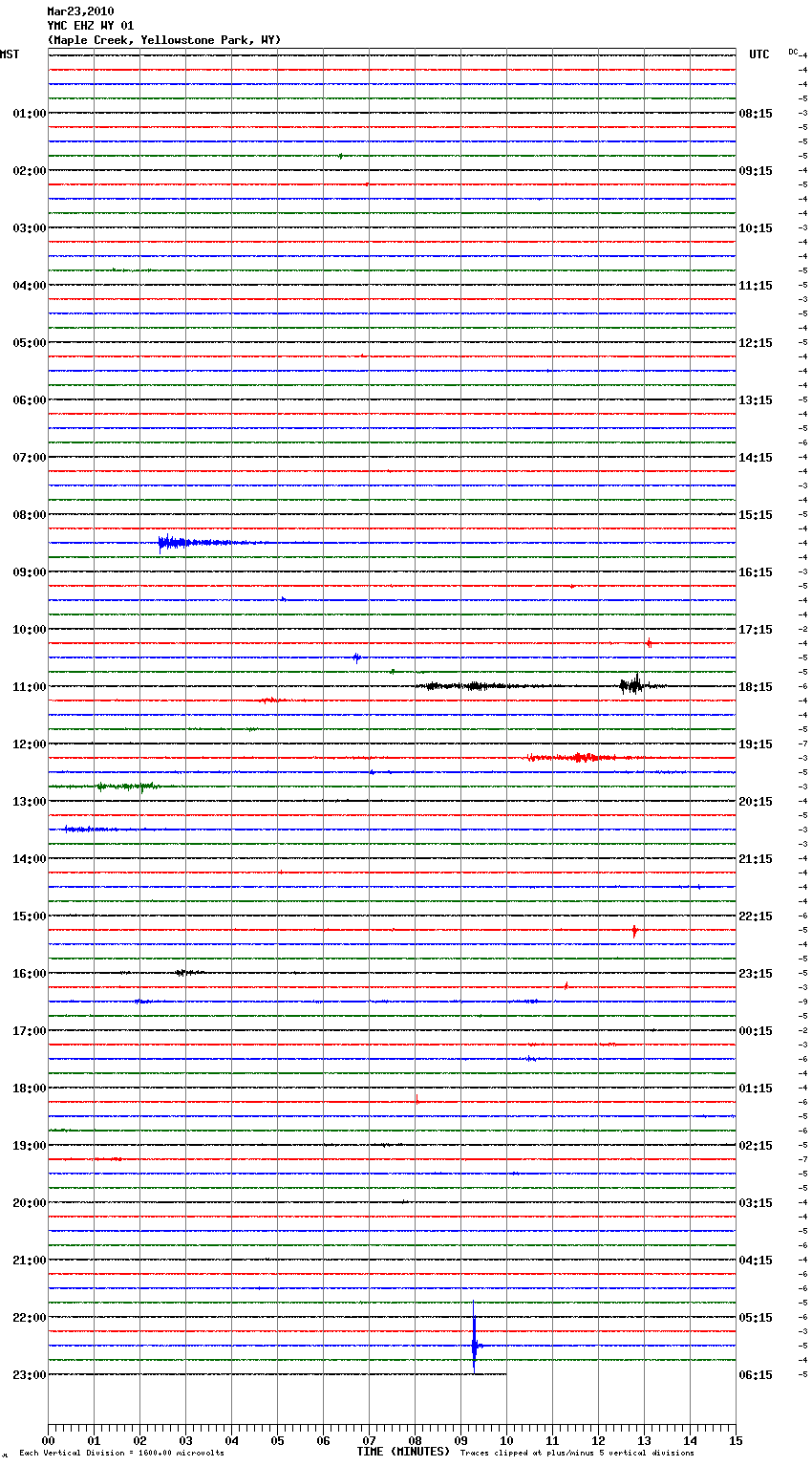Screen dimensions: 812x1466
Task: Click the 00 minute axis tick label
Action: coord(48,1440)
